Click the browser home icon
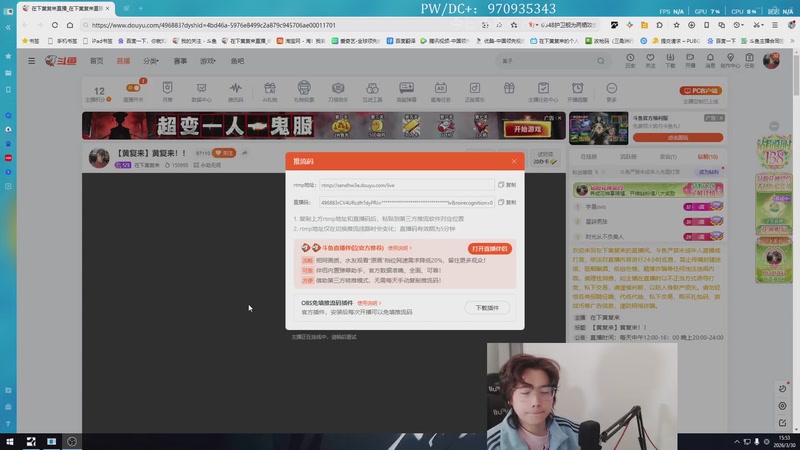This screenshot has height=450, width=800. point(70,25)
